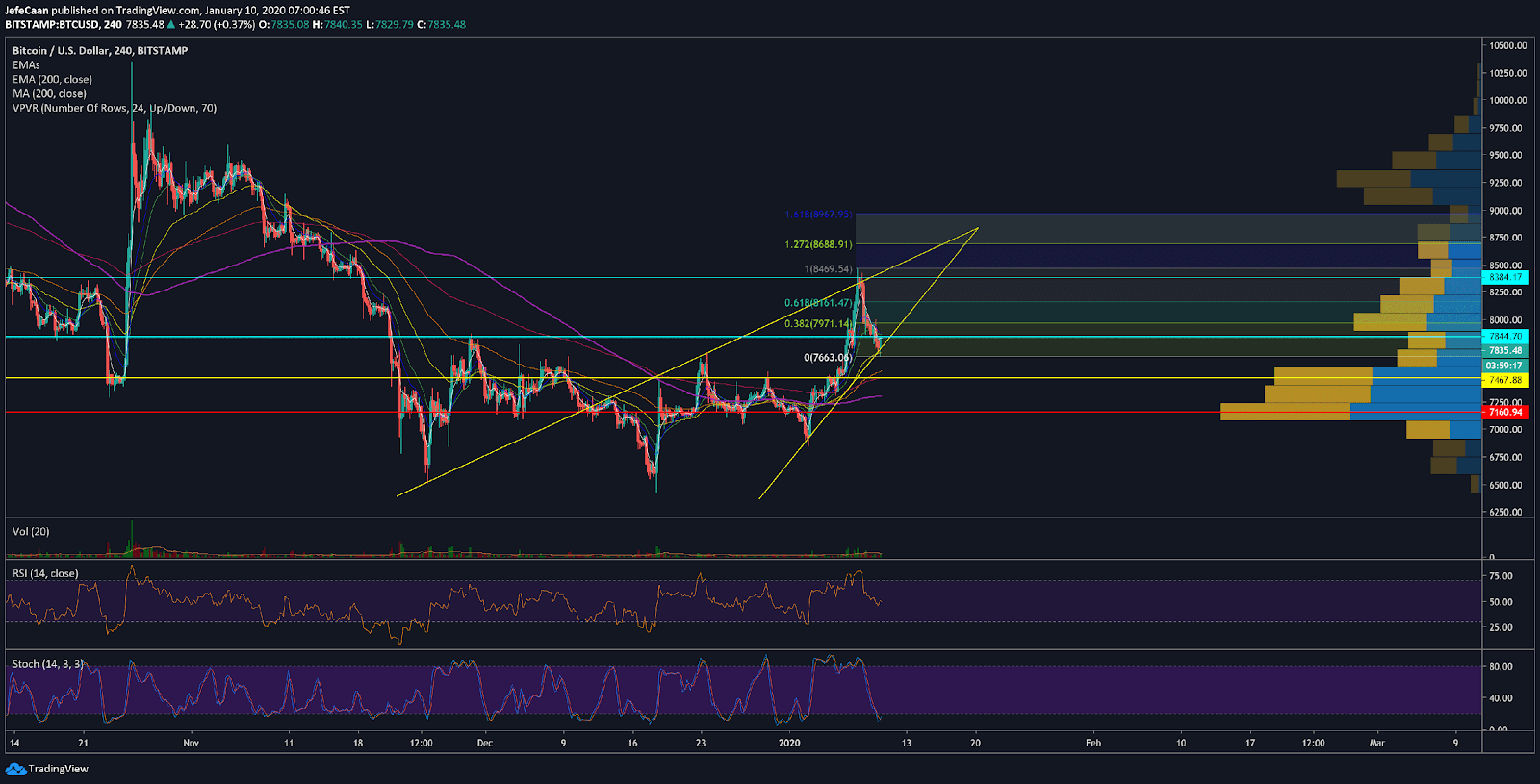Select the 1.618 Fibonacci extension label

(818, 215)
